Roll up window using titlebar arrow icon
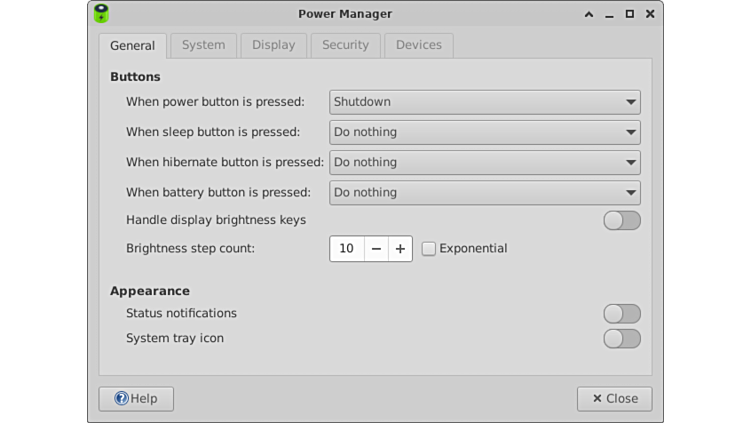Viewport: 752px width, 423px height. (x=588, y=14)
